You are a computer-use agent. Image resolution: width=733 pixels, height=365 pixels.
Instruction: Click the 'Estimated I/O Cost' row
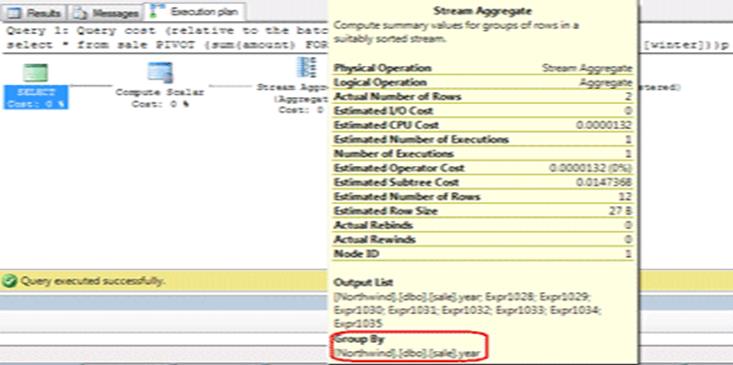[x=483, y=111]
